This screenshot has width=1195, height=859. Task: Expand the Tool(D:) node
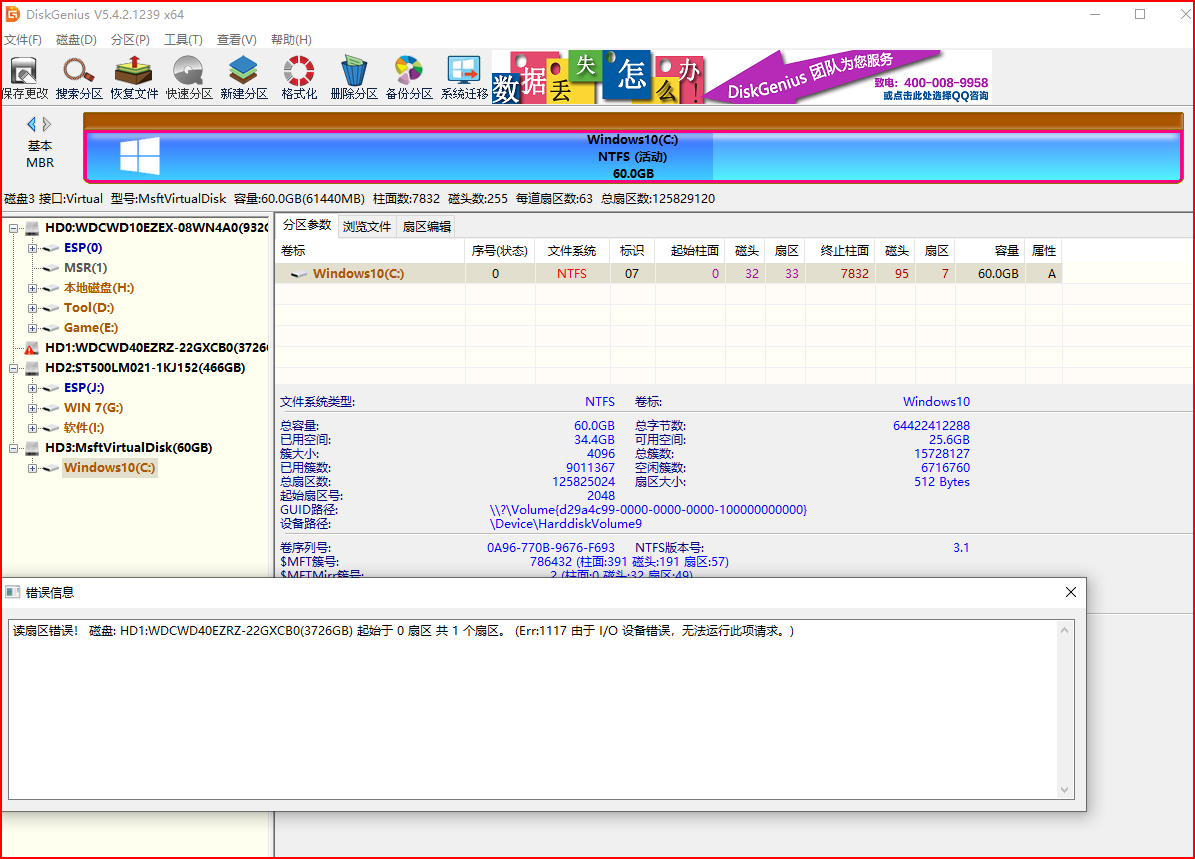[32, 308]
